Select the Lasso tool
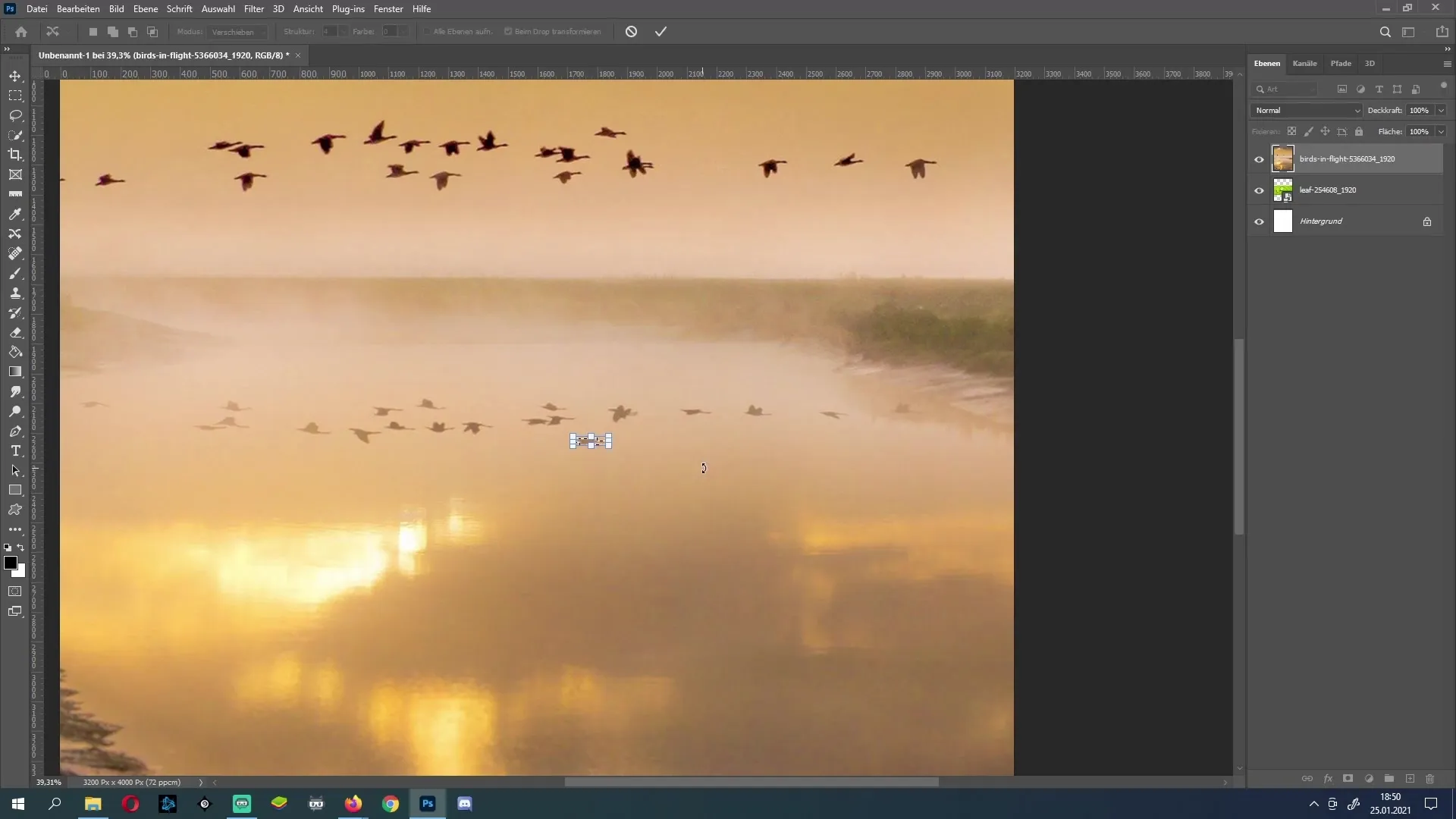 point(15,115)
